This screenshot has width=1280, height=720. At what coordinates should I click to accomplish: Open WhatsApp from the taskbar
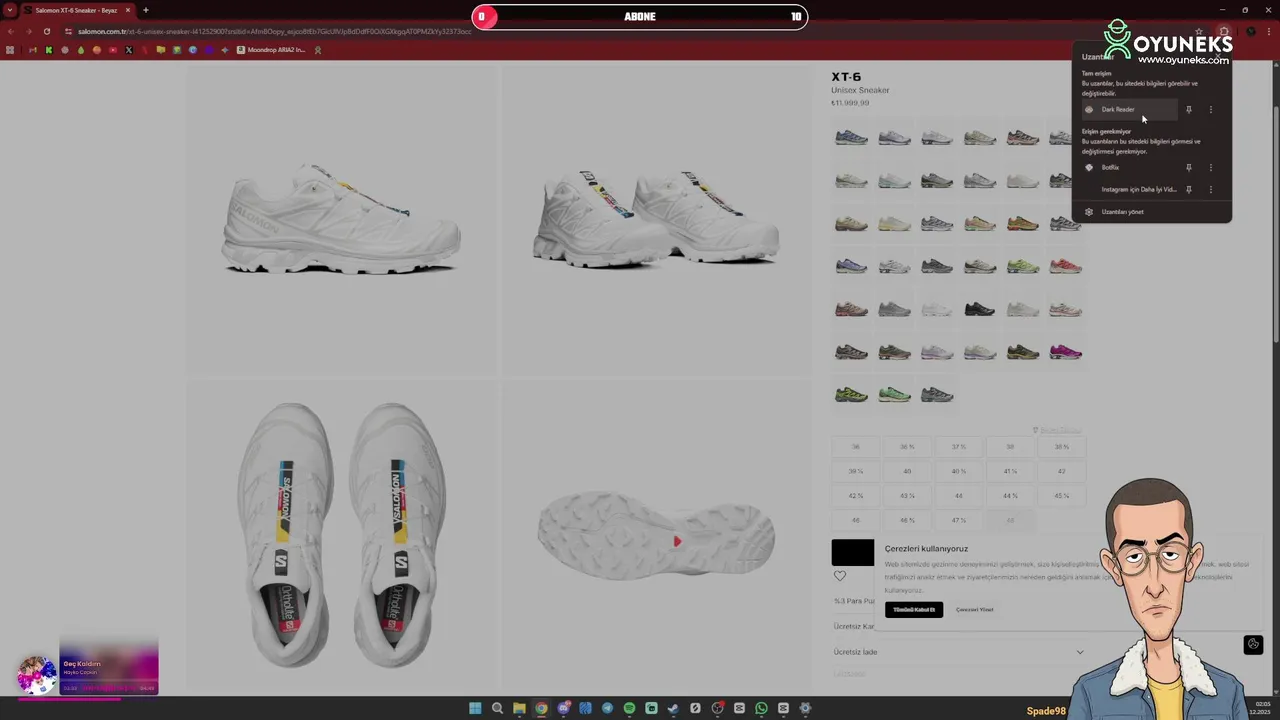coord(761,709)
